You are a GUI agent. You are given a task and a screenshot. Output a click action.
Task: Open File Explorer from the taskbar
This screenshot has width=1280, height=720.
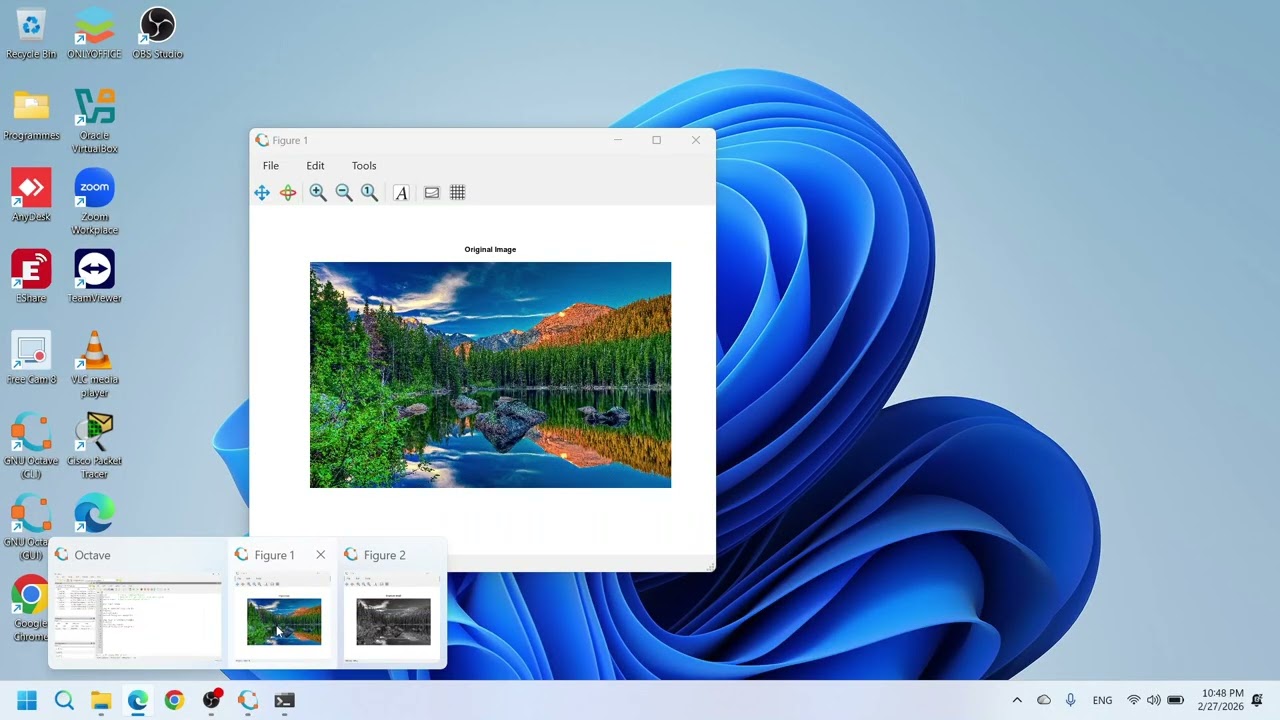pyautogui.click(x=101, y=700)
